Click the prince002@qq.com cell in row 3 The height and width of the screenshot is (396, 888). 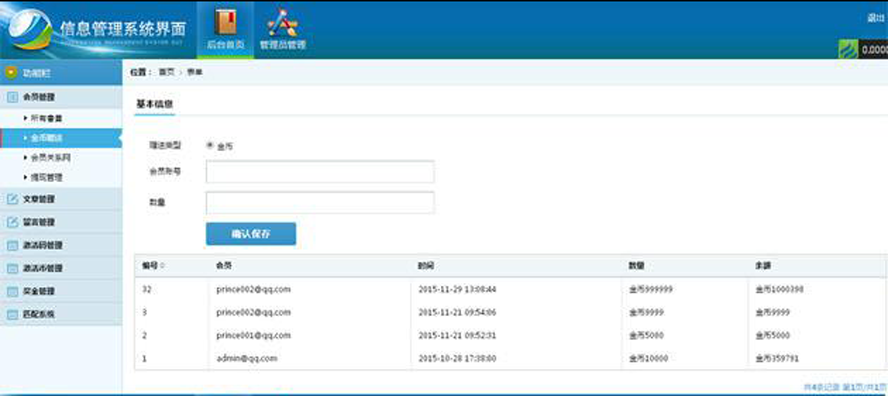[253, 313]
